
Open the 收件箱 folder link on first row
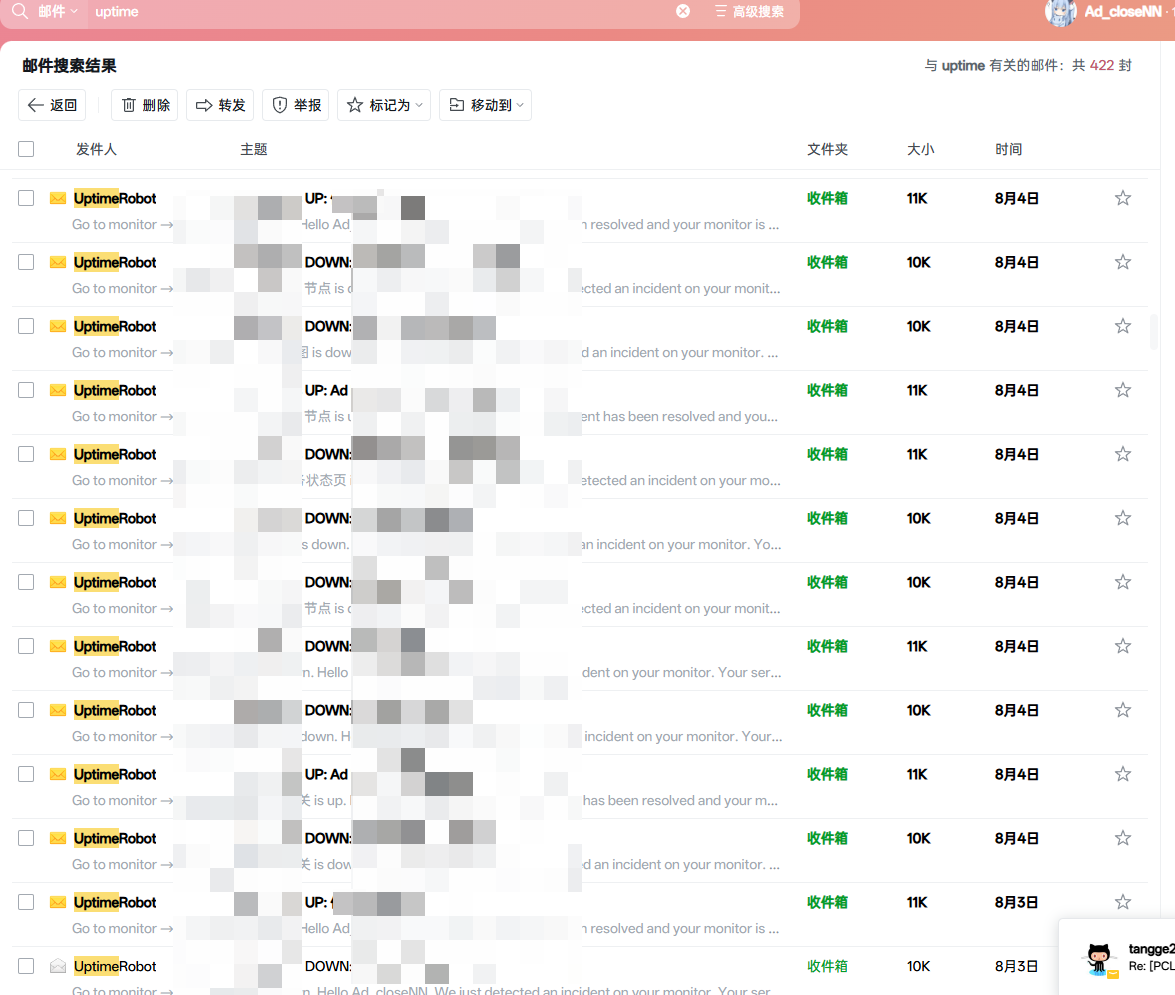(827, 198)
